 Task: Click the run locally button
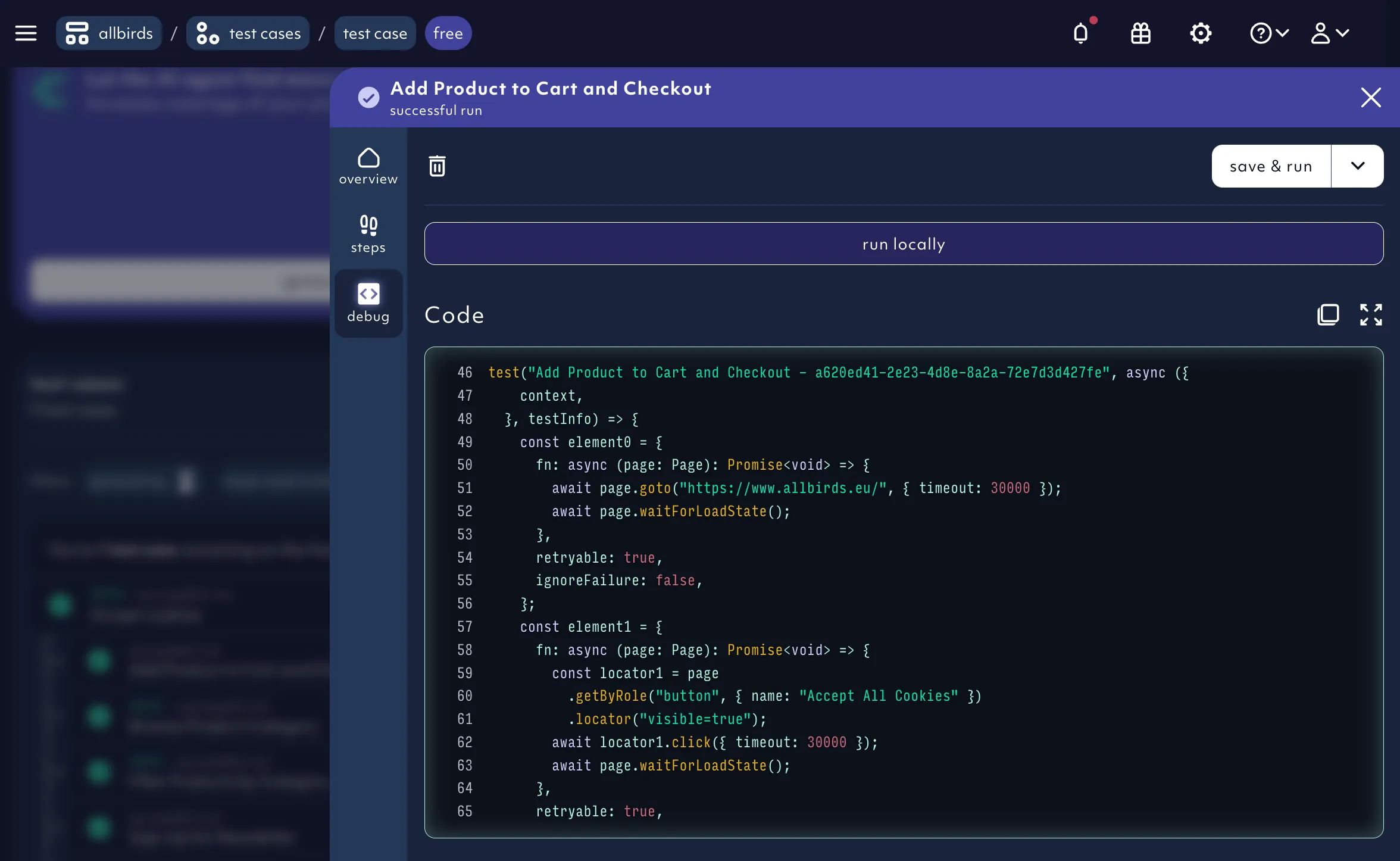click(904, 244)
